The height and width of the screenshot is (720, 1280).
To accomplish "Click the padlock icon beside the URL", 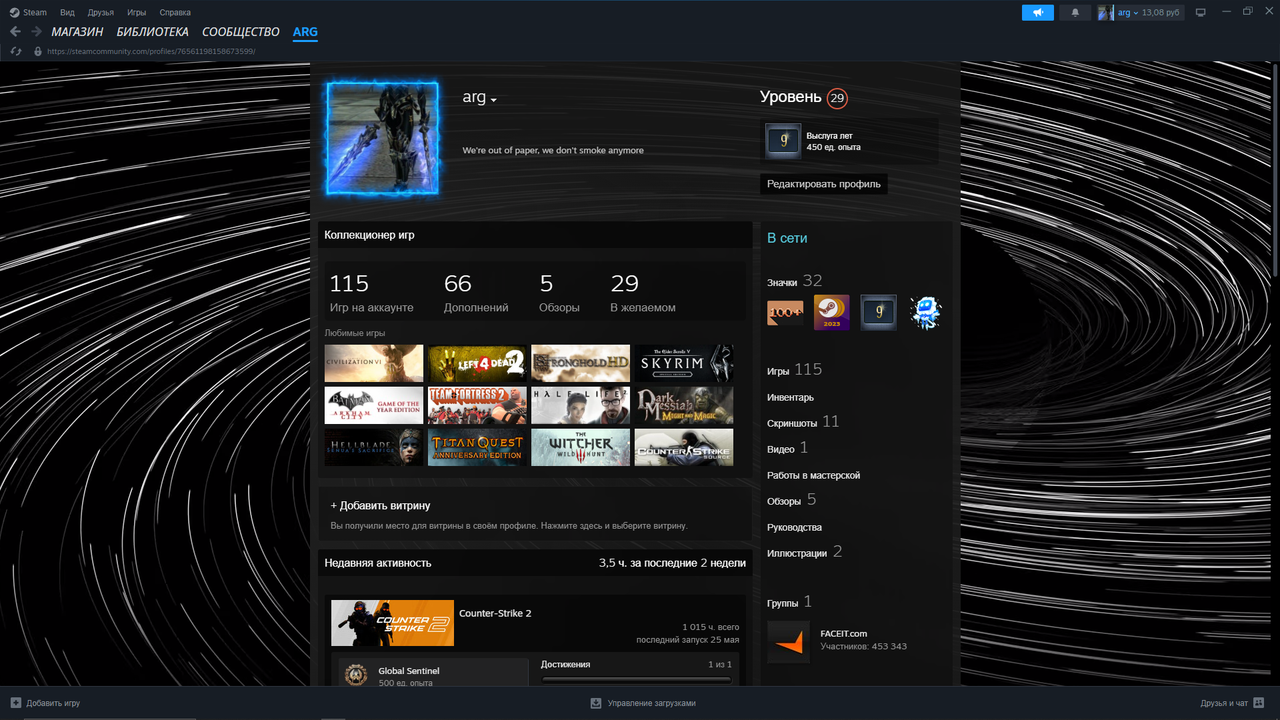I will 38,51.
